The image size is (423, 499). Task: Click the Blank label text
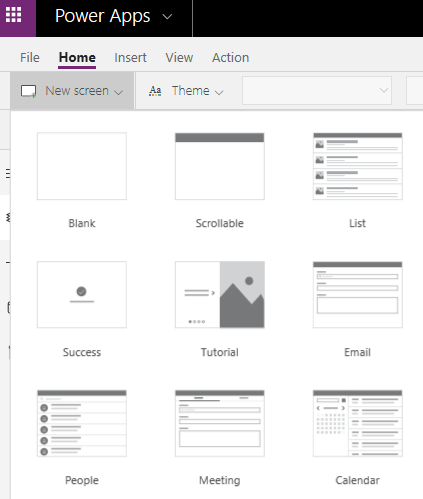tap(82, 223)
